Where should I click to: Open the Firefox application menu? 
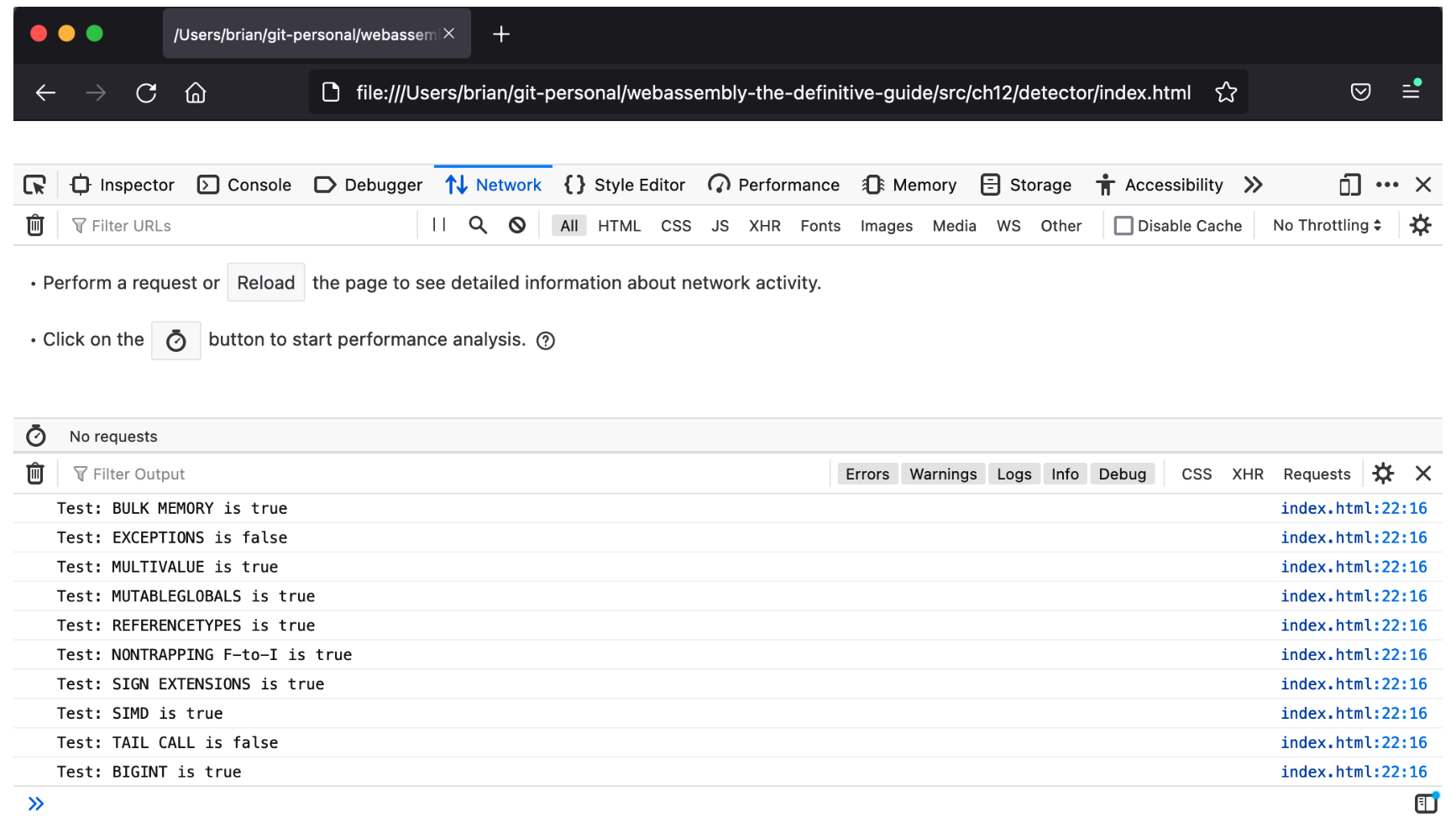(1411, 91)
